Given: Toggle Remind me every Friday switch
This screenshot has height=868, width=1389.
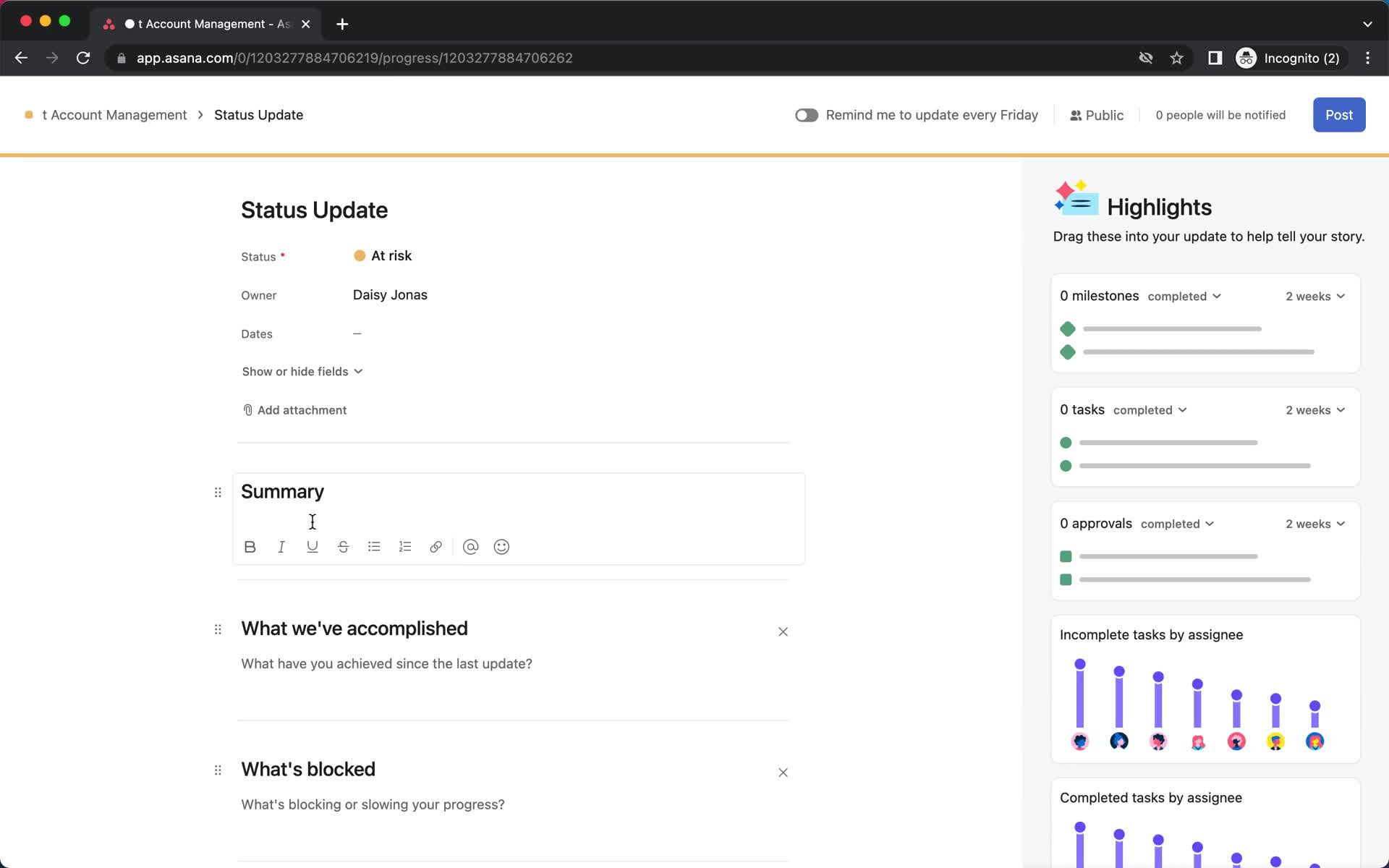Looking at the screenshot, I should click(x=806, y=115).
